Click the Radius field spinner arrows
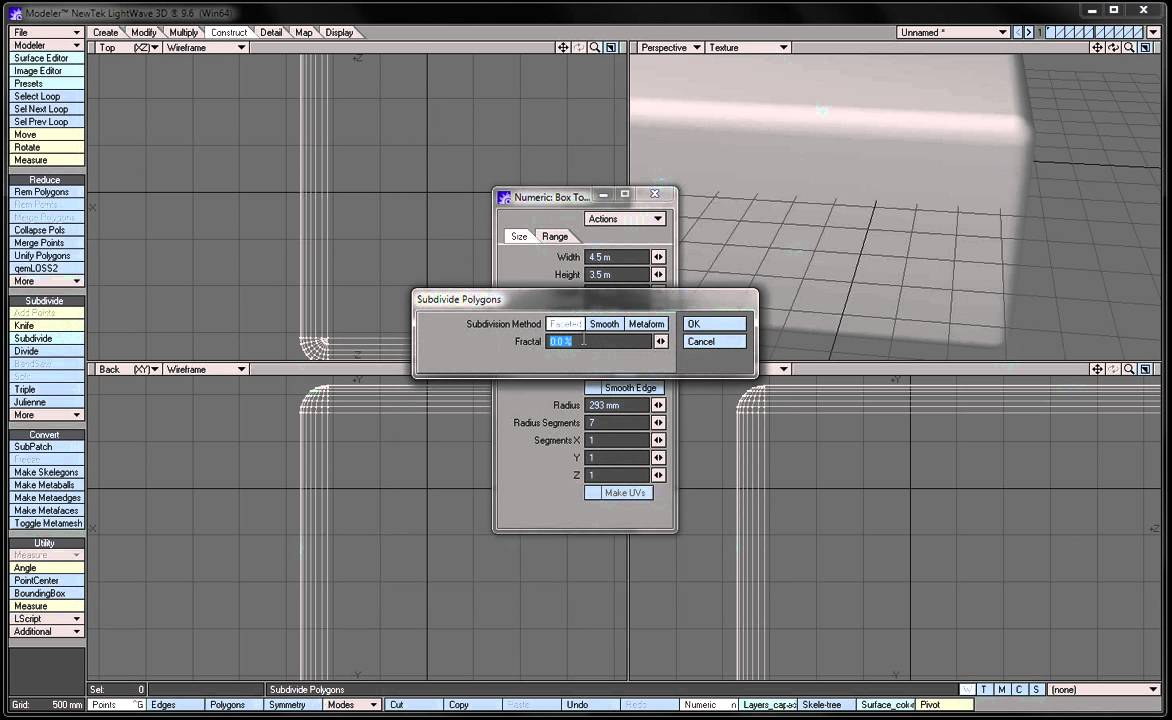The width and height of the screenshot is (1172, 720). point(659,405)
